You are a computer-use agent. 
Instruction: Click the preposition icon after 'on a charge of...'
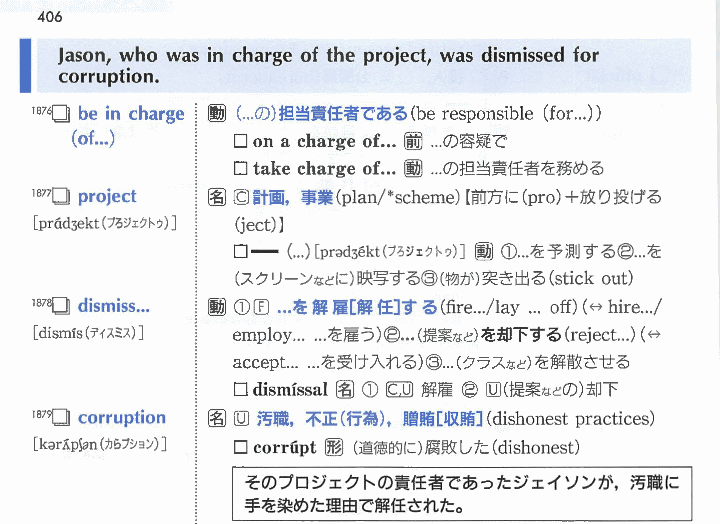click(x=412, y=142)
